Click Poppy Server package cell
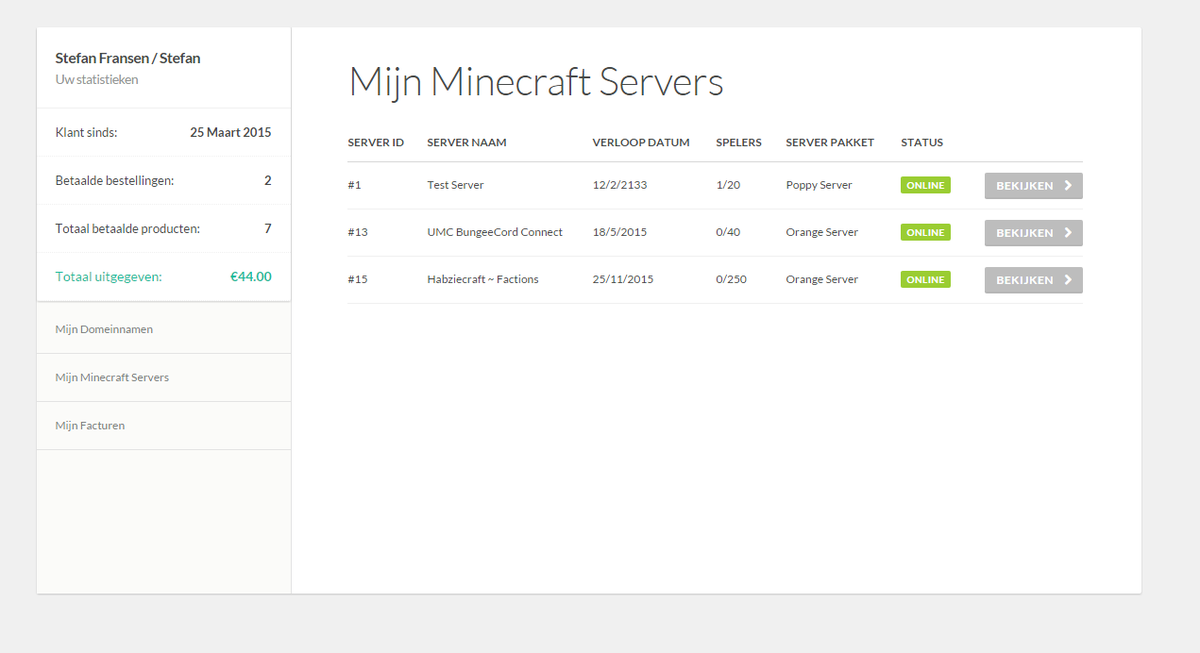The width and height of the screenshot is (1200, 653). click(819, 185)
